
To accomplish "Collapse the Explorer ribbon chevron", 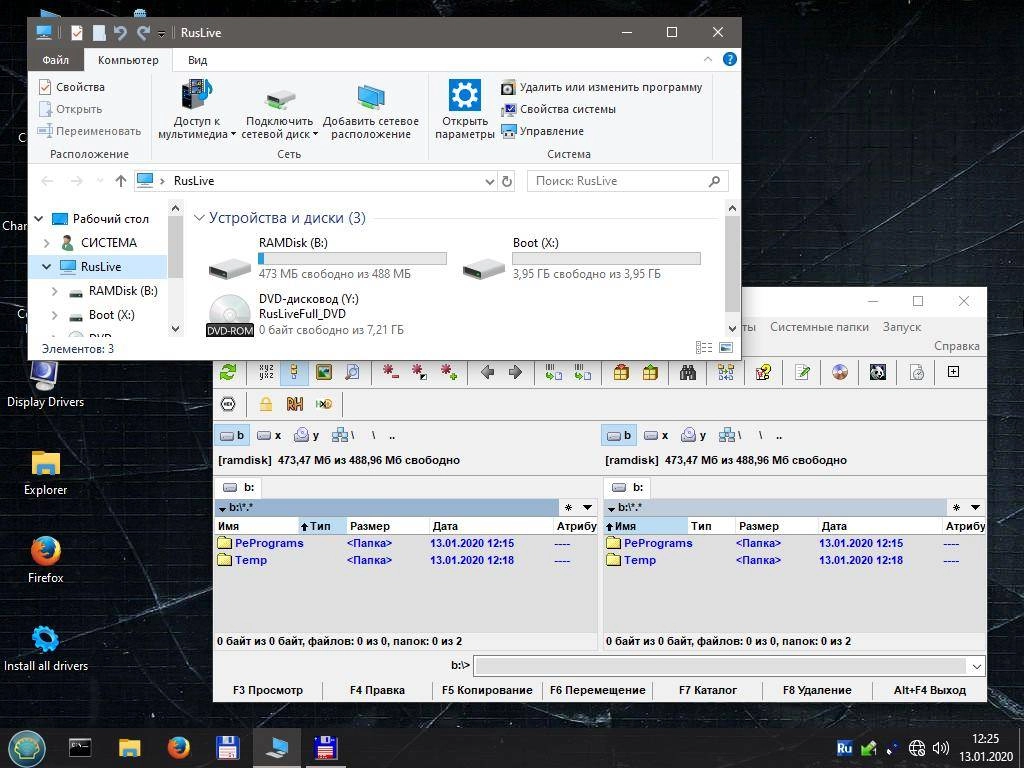I will [x=708, y=59].
